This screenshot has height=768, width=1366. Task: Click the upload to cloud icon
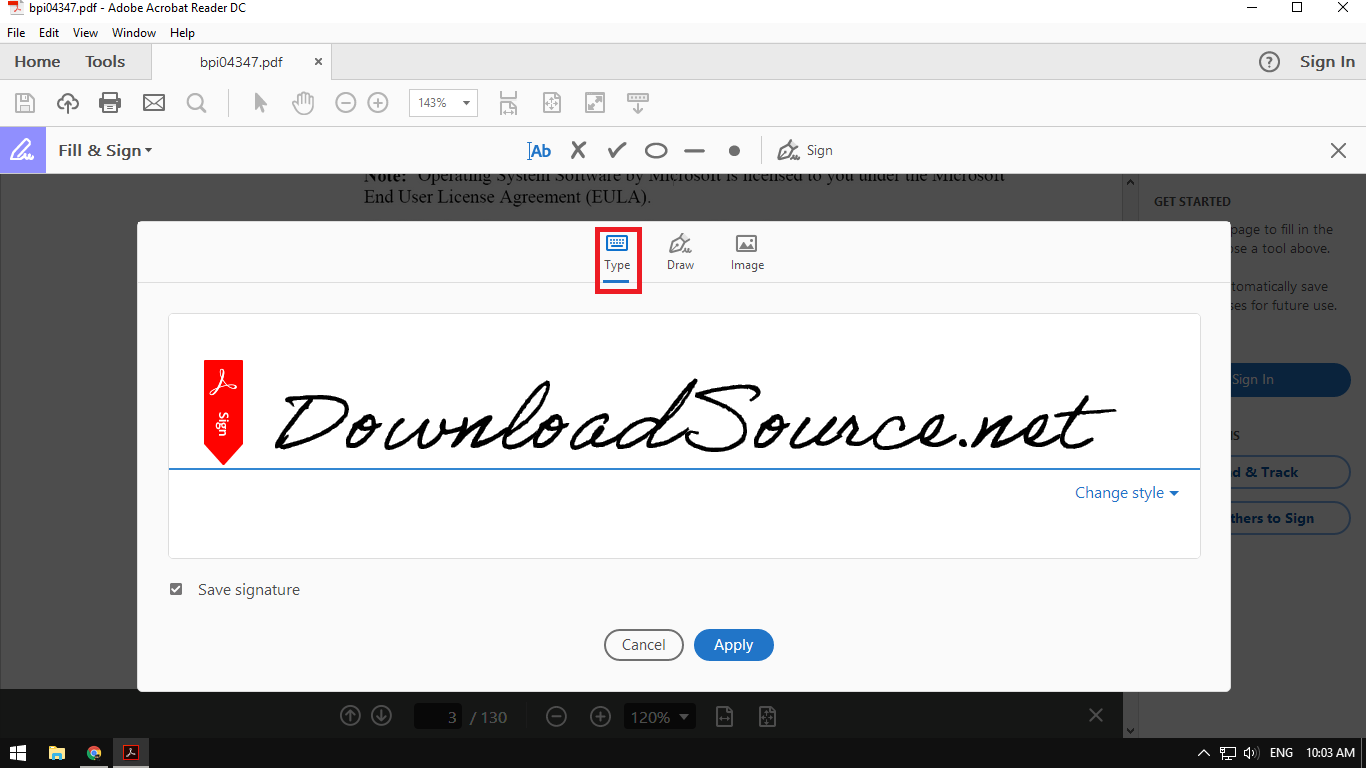[x=67, y=102]
